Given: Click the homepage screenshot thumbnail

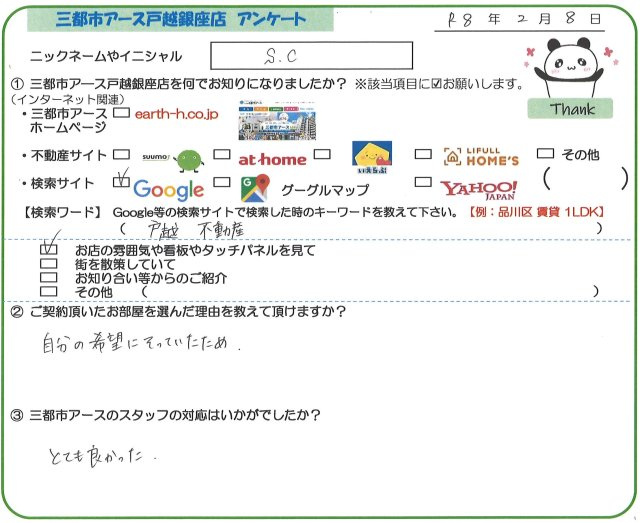Looking at the screenshot, I should tap(277, 120).
